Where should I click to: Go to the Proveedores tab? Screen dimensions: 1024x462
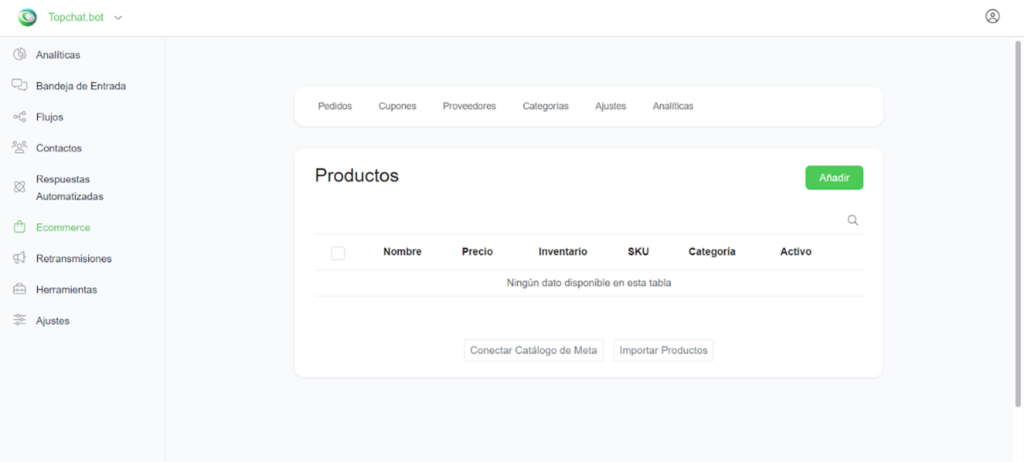469,106
